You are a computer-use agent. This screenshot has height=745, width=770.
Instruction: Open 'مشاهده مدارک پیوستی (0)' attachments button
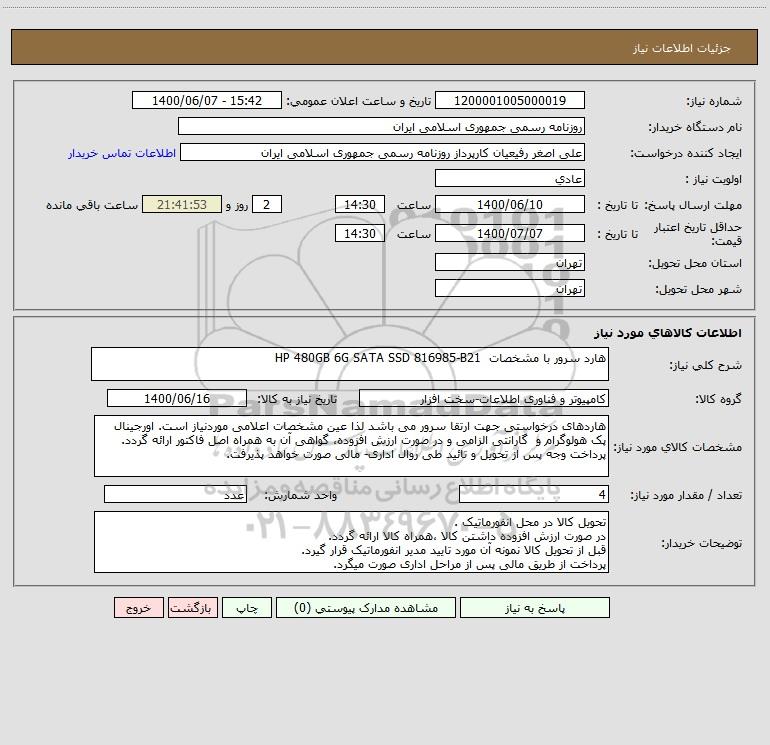coord(366,607)
